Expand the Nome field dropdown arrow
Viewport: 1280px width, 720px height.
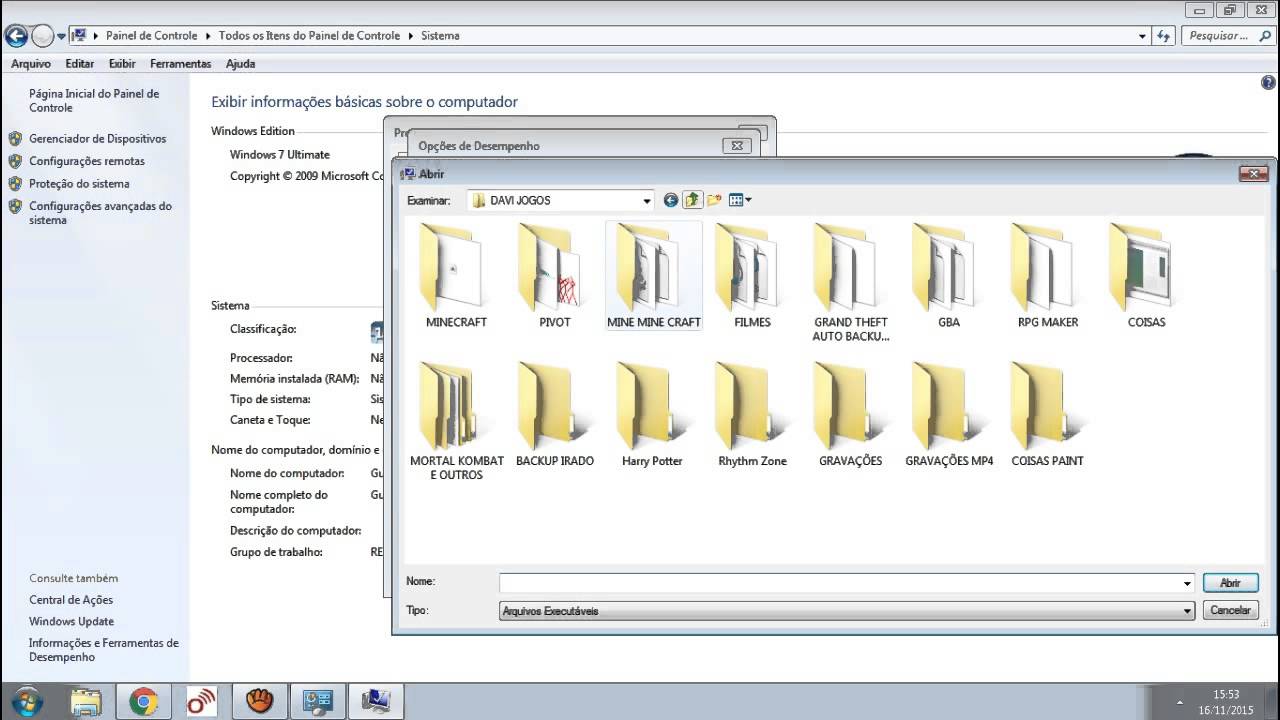1187,583
